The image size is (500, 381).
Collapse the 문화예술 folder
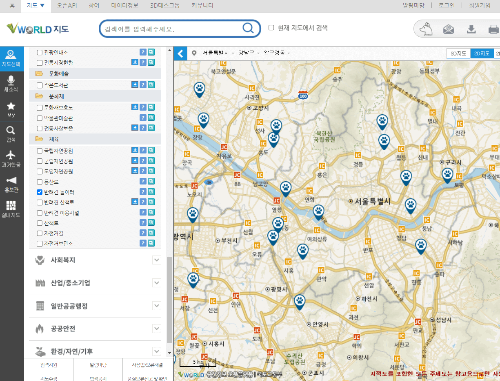click(x=39, y=73)
